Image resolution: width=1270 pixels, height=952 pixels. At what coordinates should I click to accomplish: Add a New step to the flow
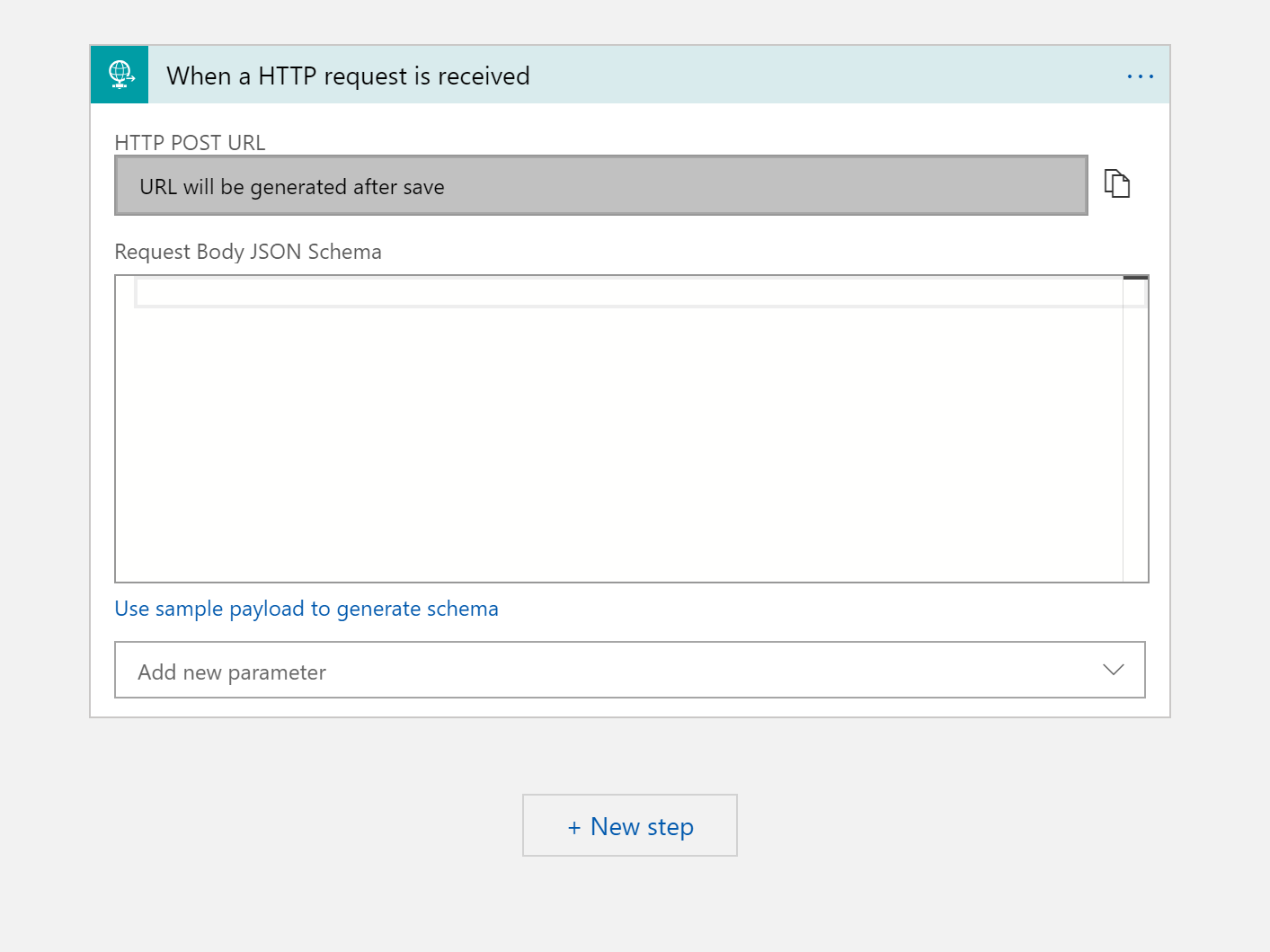tap(630, 825)
